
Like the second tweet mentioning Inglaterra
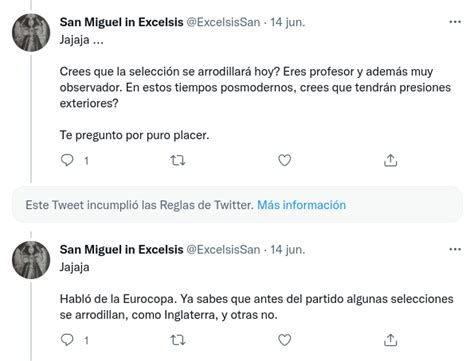tap(284, 340)
